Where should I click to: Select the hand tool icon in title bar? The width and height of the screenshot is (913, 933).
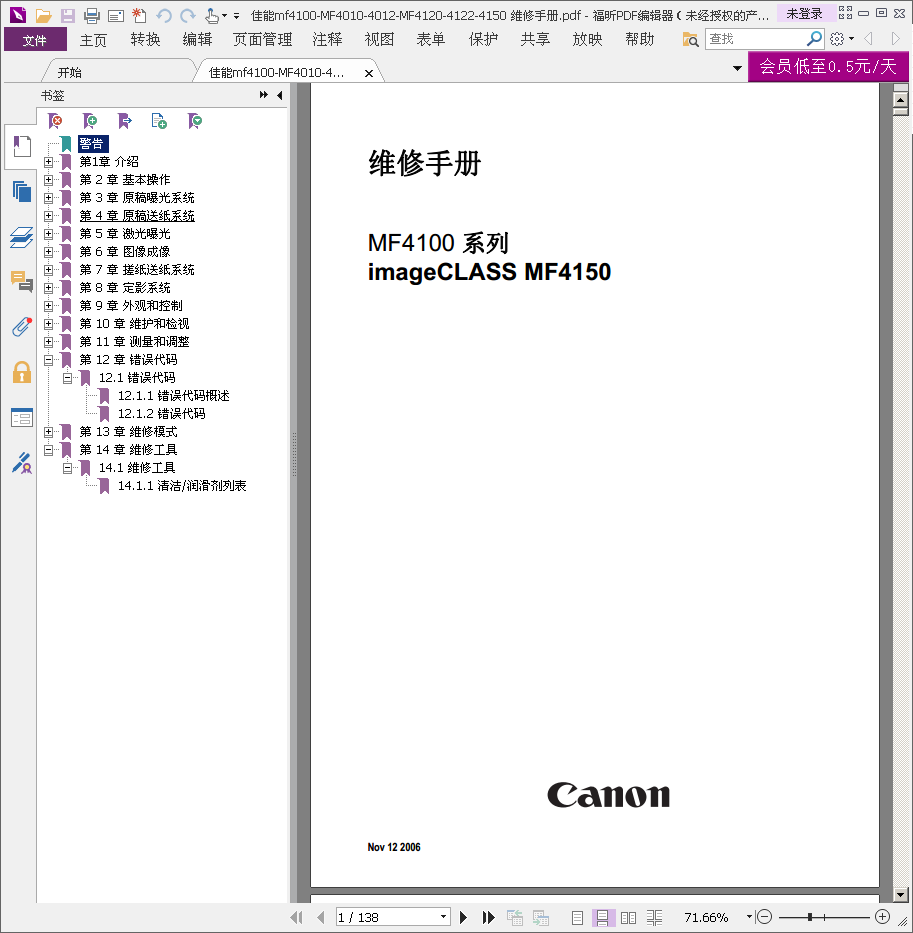pos(211,15)
